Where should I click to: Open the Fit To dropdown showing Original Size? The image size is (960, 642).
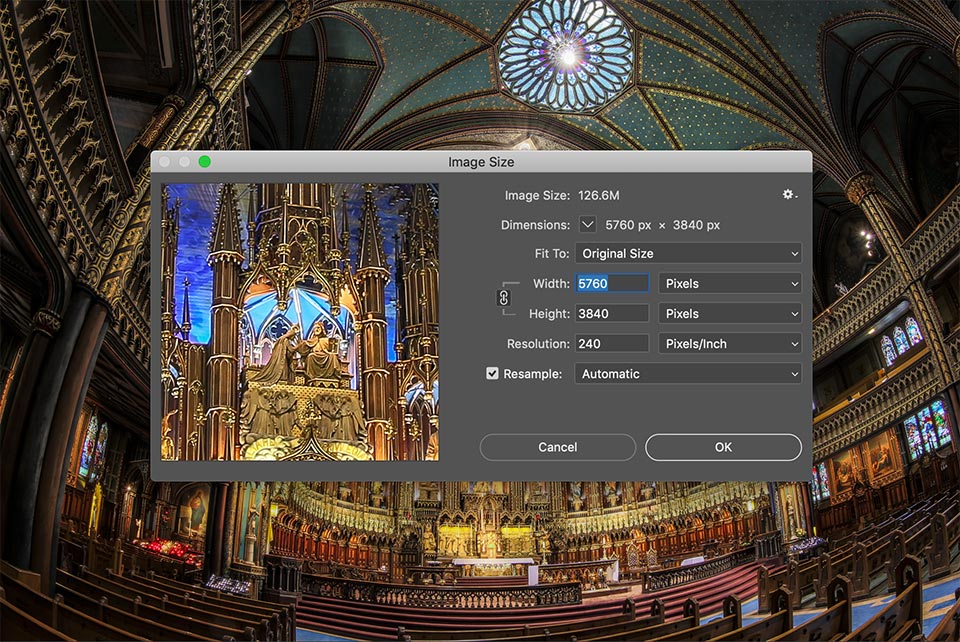tap(689, 253)
